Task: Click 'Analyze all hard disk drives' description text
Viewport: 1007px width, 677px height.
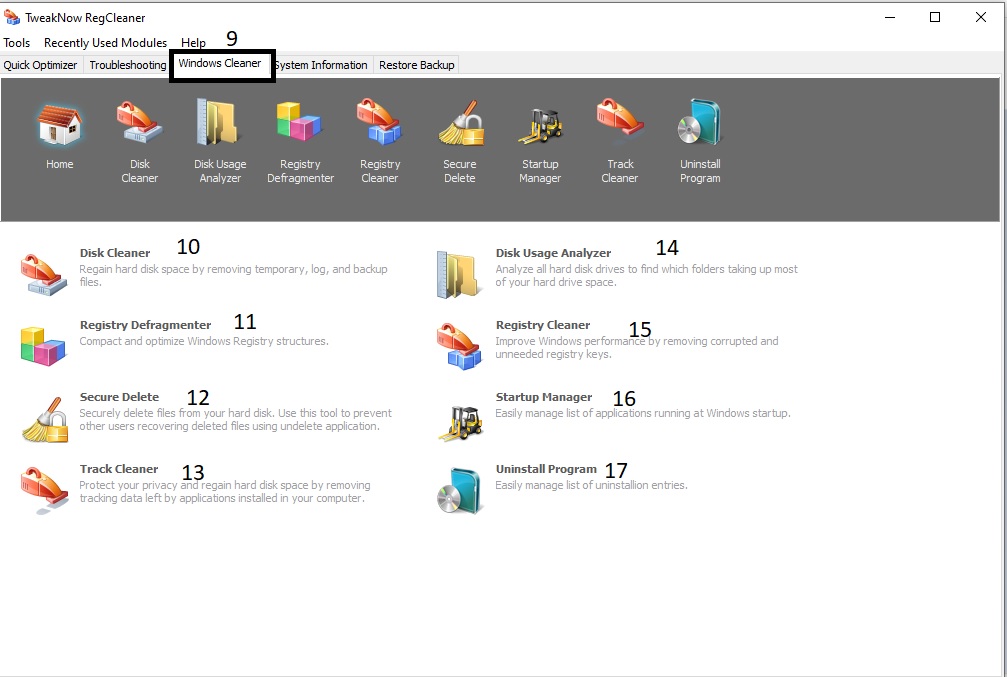Action: [x=646, y=276]
